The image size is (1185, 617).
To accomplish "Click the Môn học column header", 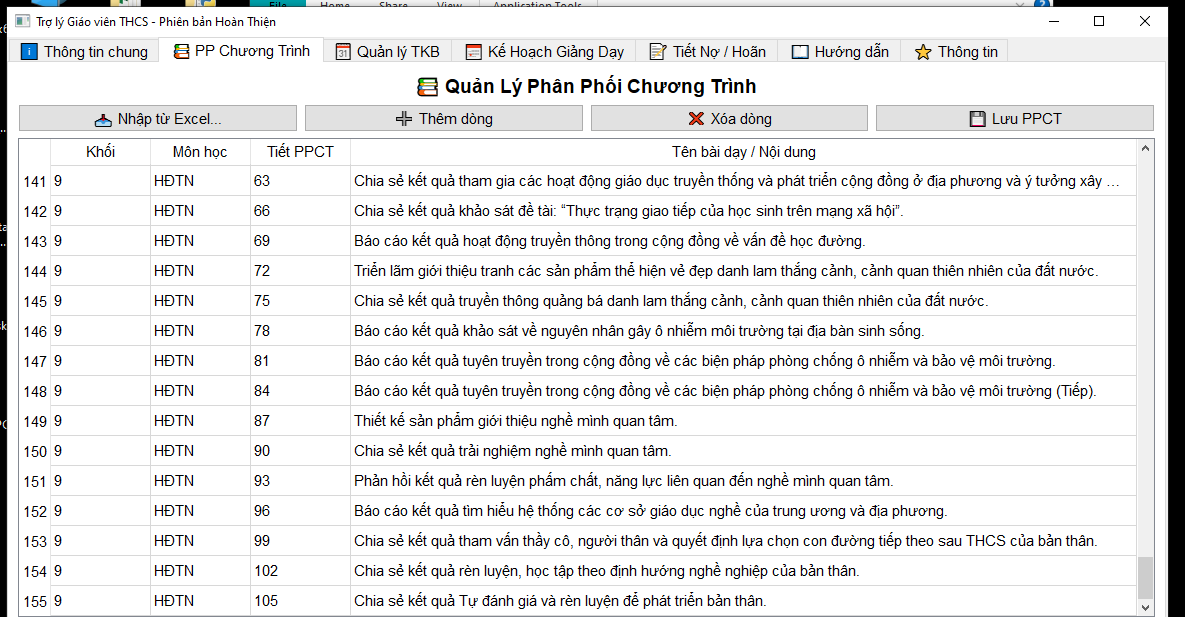I will (x=200, y=152).
